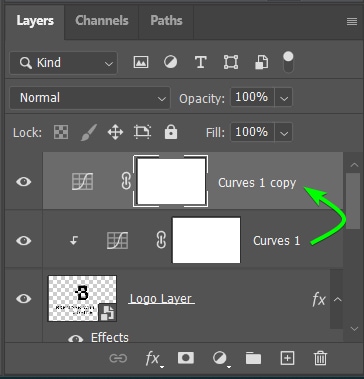Click the Effects label
This screenshot has height=379, width=364.
[x=110, y=337]
